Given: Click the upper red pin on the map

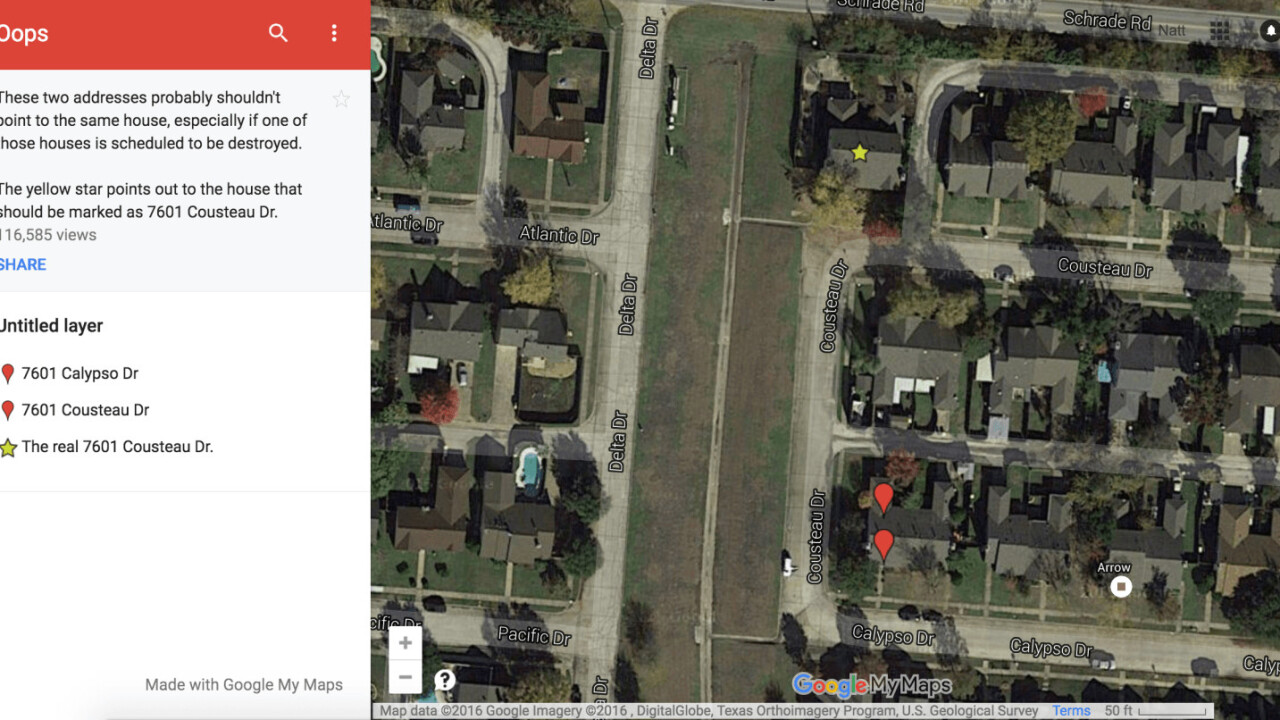Looking at the screenshot, I should pyautogui.click(x=883, y=497).
